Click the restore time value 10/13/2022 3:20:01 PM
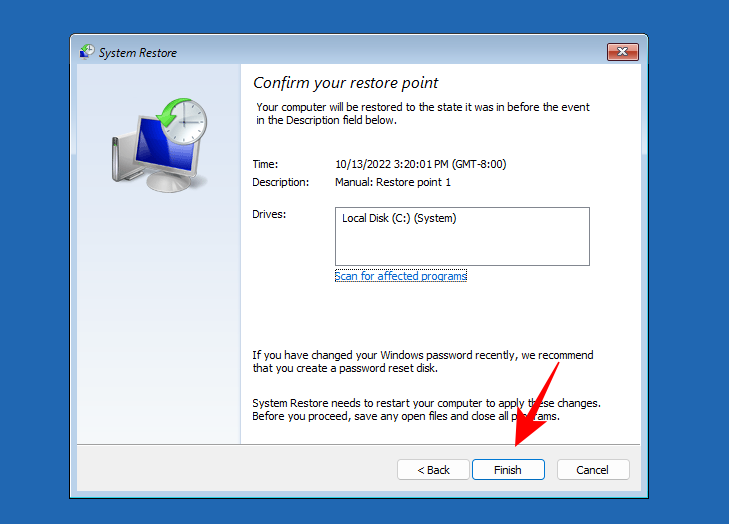 421,164
